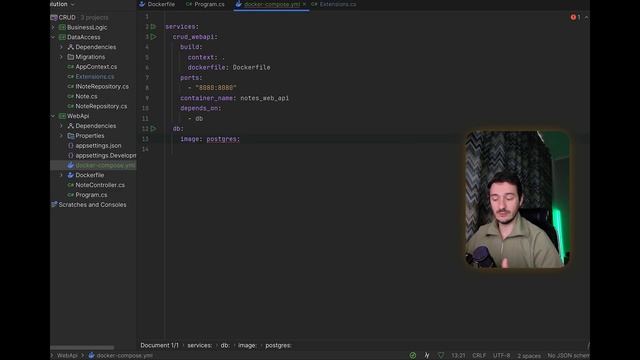
Task: Switch to the Dockerfile editor tab
Action: click(157, 4)
